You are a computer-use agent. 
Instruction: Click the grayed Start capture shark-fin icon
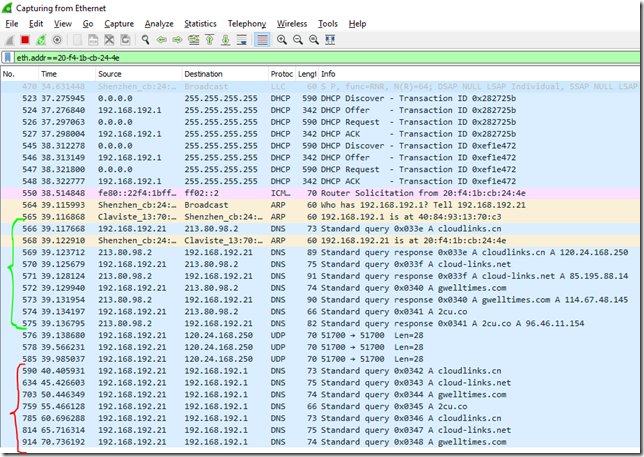tap(9, 40)
